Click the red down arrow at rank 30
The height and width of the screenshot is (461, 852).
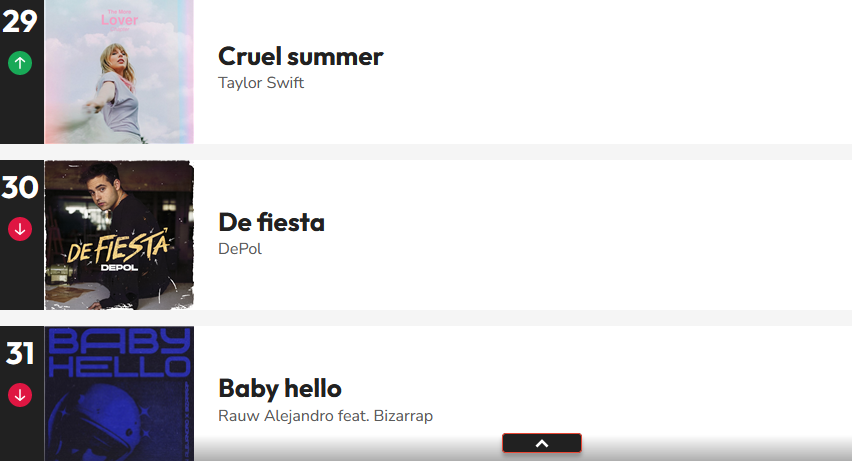coord(20,229)
